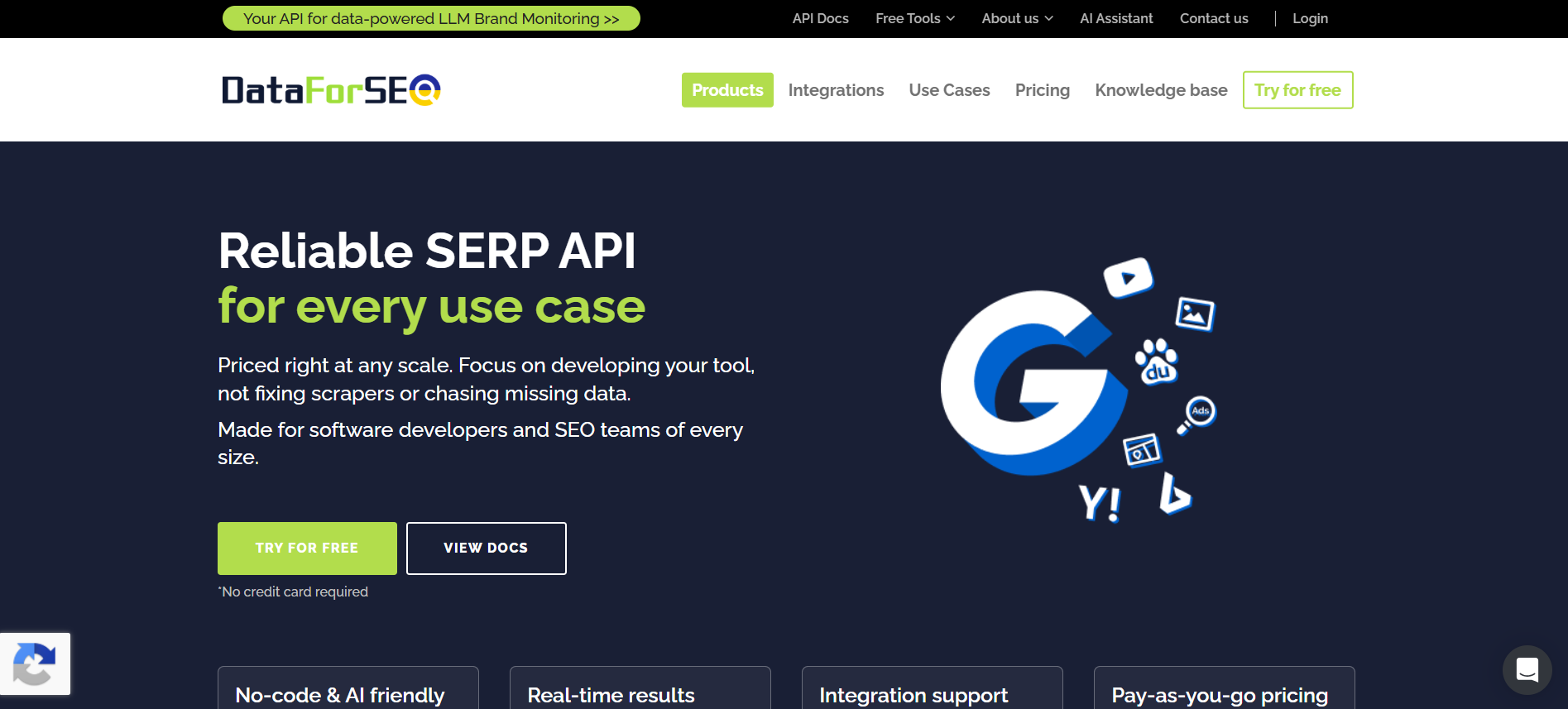Click the VIEW DOCS button
1568x709 pixels.
click(486, 549)
